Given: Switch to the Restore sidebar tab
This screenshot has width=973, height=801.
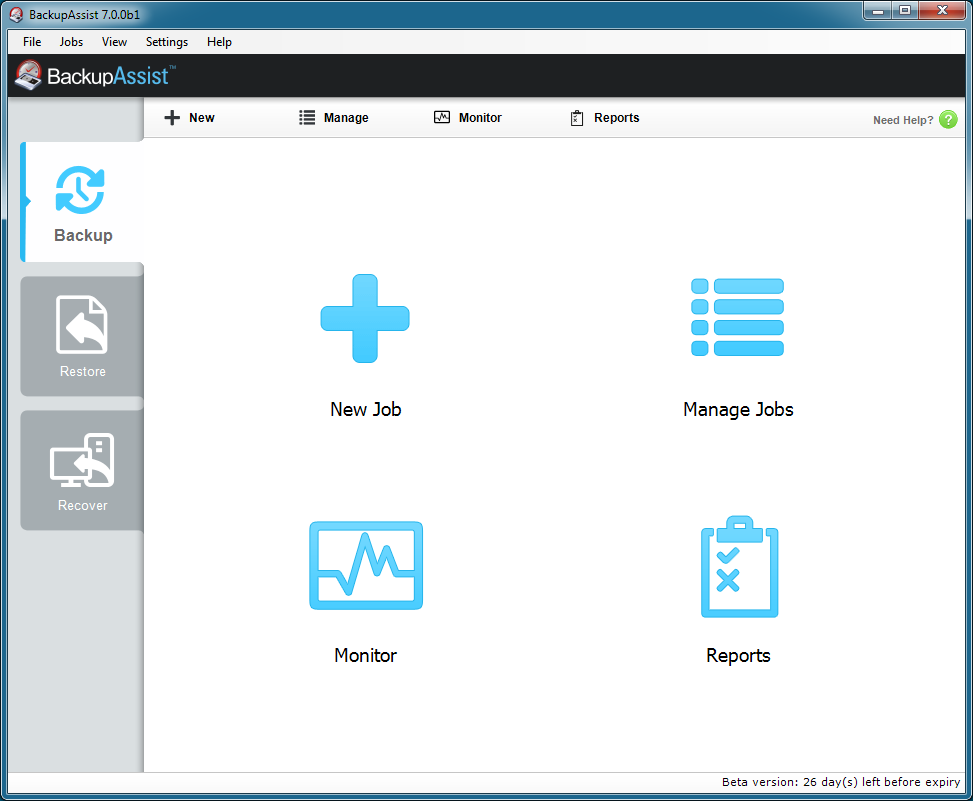Looking at the screenshot, I should pyautogui.click(x=83, y=336).
